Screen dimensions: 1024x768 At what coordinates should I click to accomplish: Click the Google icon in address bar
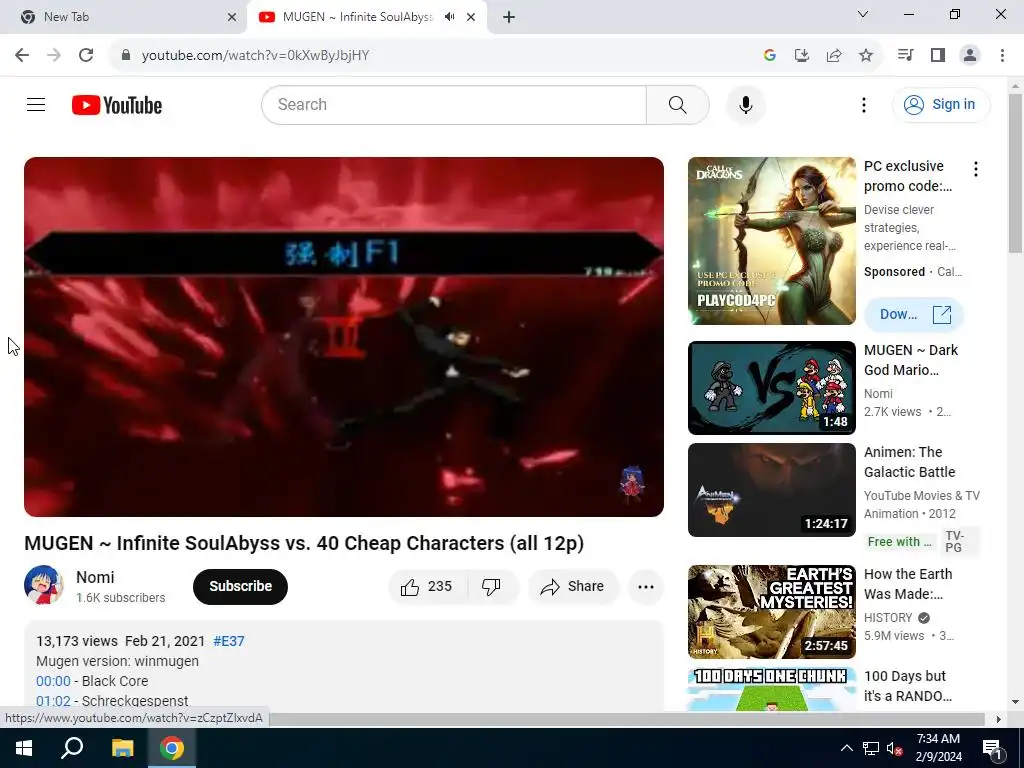click(x=769, y=55)
